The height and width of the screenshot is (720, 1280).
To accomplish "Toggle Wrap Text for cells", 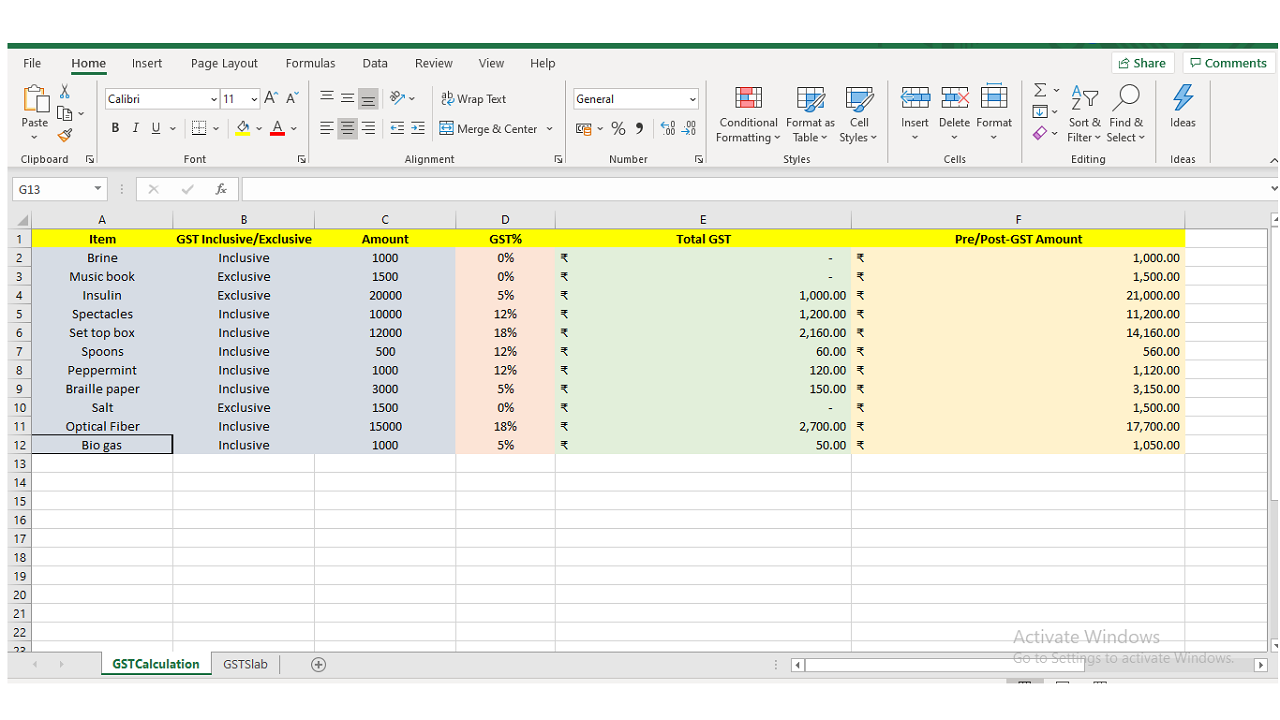I will click(474, 99).
